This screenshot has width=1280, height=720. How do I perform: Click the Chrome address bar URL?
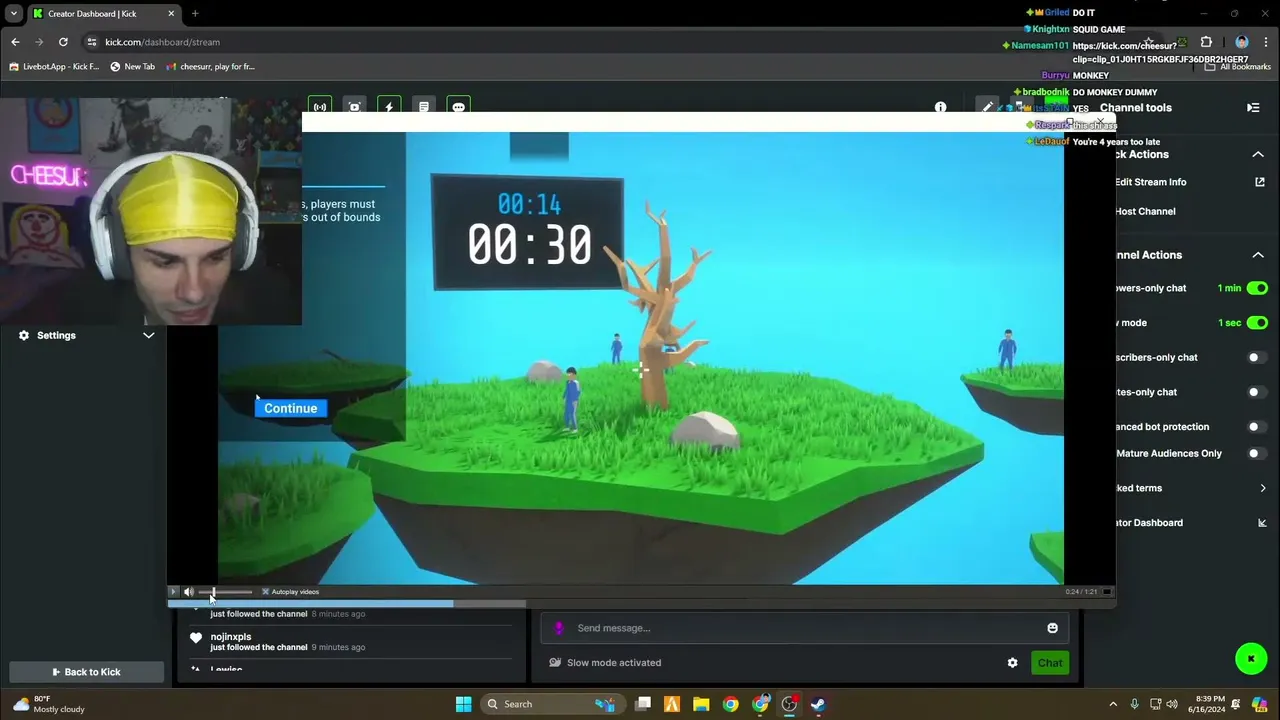(162, 42)
